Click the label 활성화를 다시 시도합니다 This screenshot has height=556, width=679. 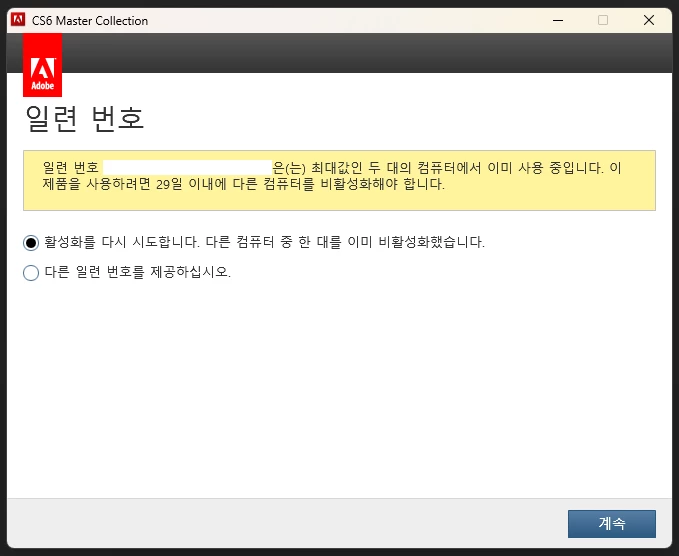tap(122, 242)
